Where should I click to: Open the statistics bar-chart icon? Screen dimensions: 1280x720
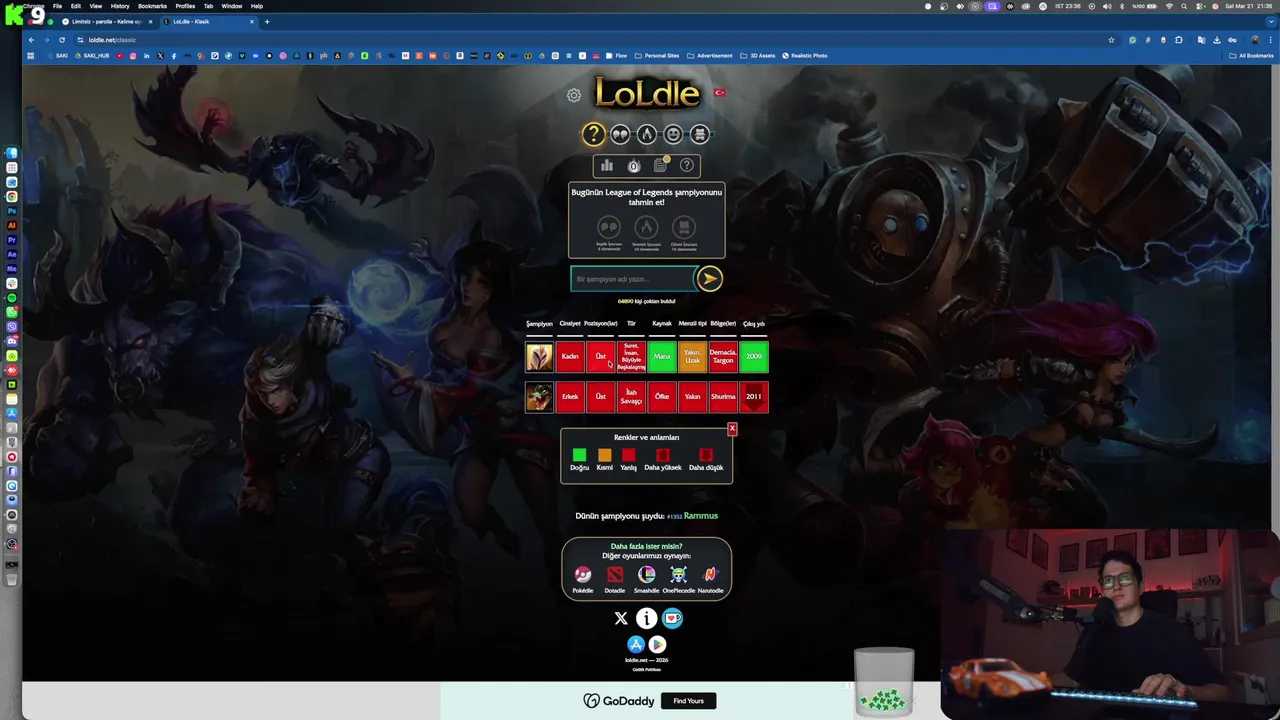(607, 166)
